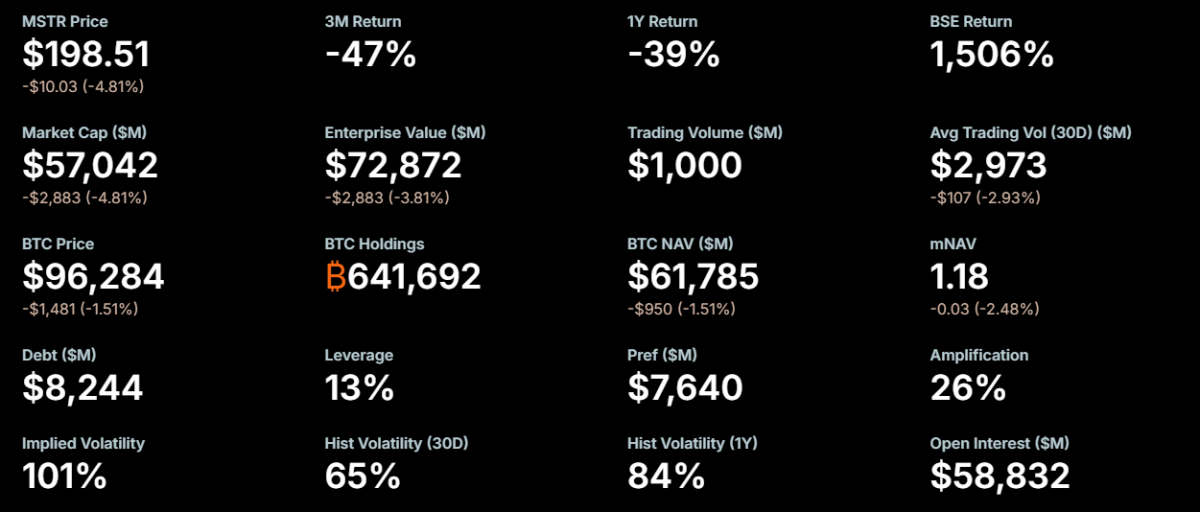Select the Leverage 13% metric
Image resolution: width=1200 pixels, height=512 pixels.
tap(359, 387)
